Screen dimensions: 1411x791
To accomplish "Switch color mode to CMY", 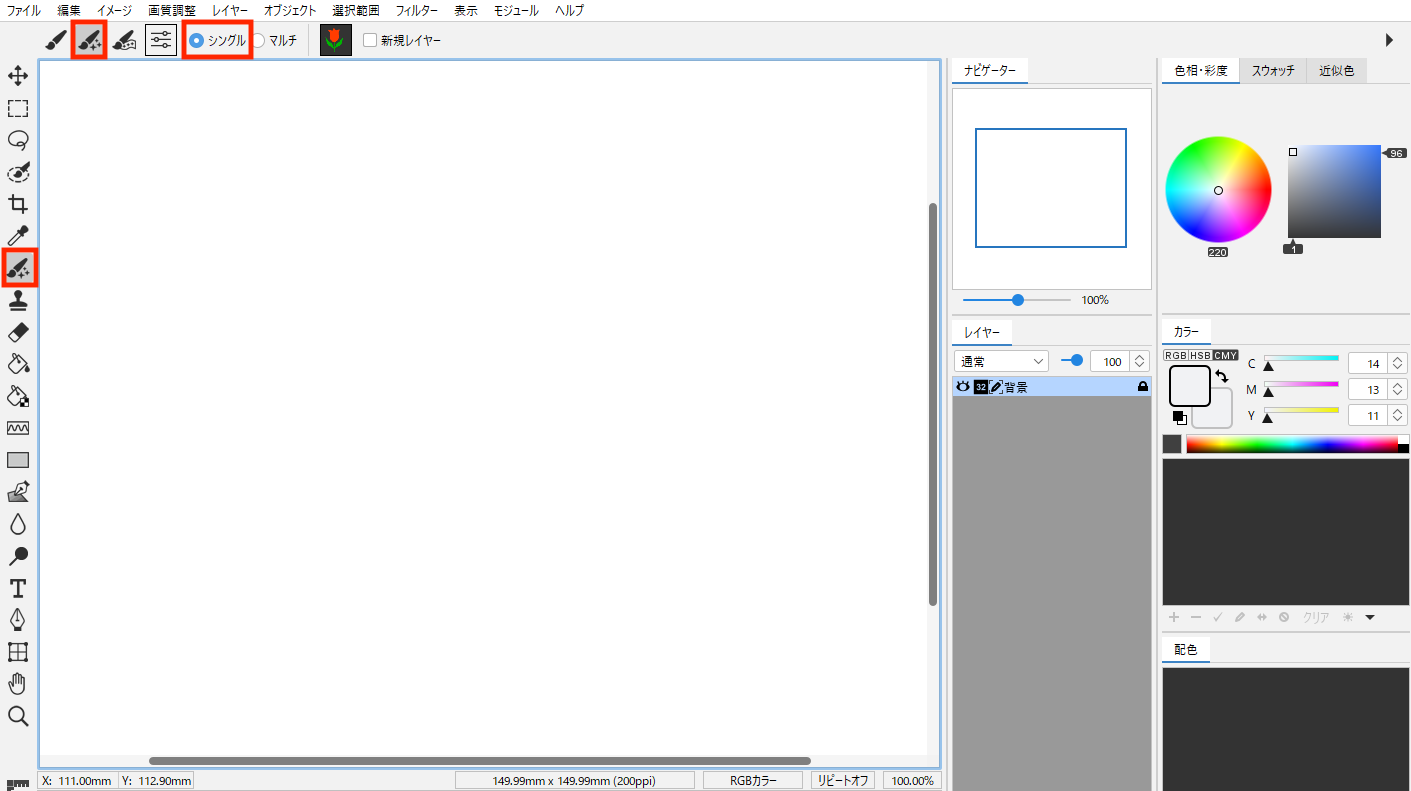I will [1226, 355].
